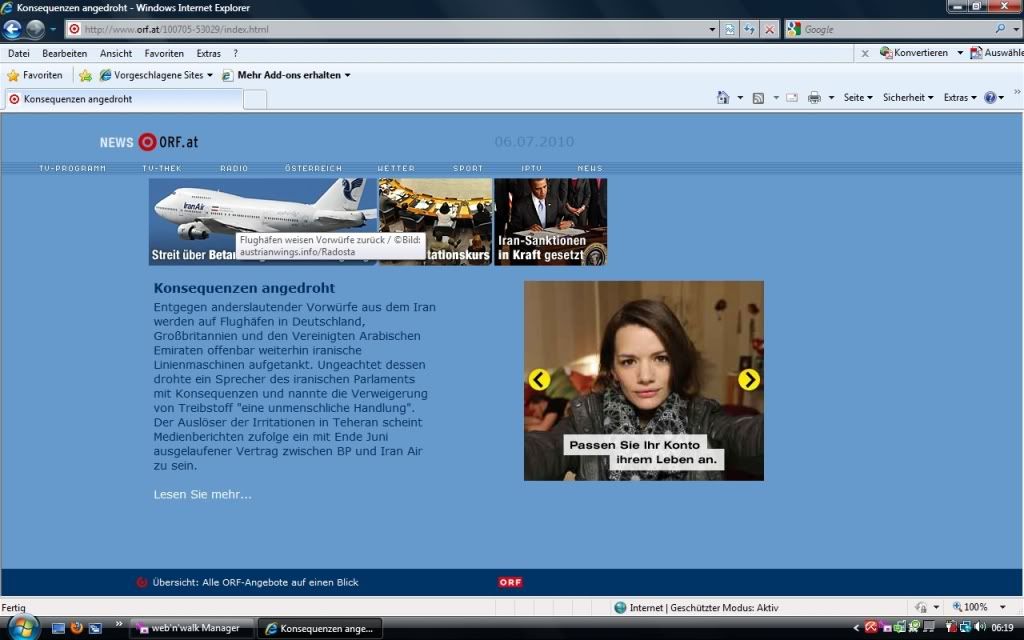
Task: Expand the Vorgeschlagene Sites dropdown
Action: (157, 75)
